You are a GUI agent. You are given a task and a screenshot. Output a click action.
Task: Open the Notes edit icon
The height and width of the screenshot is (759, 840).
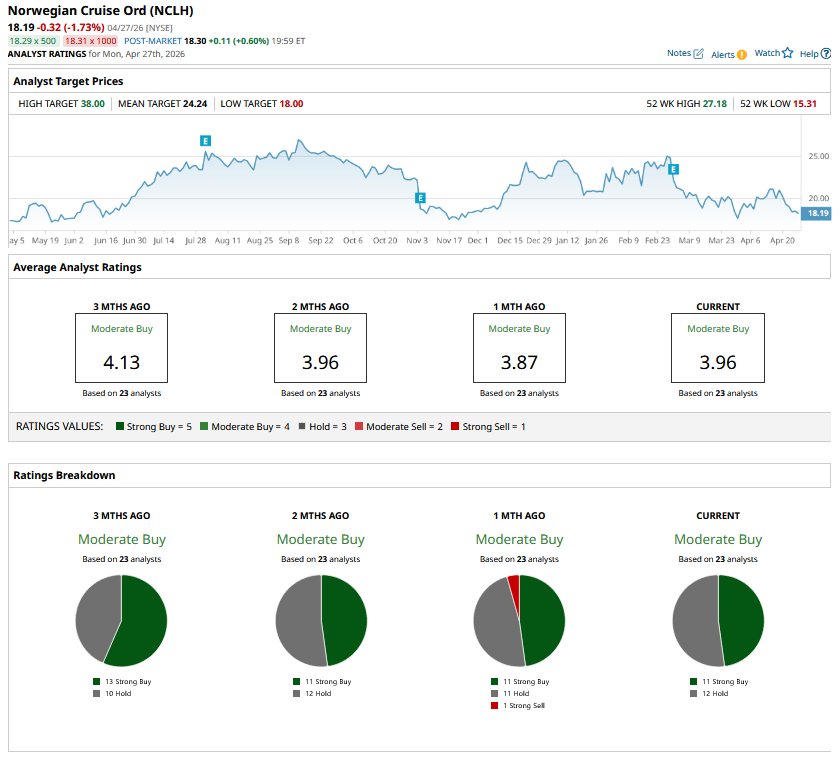click(698, 53)
